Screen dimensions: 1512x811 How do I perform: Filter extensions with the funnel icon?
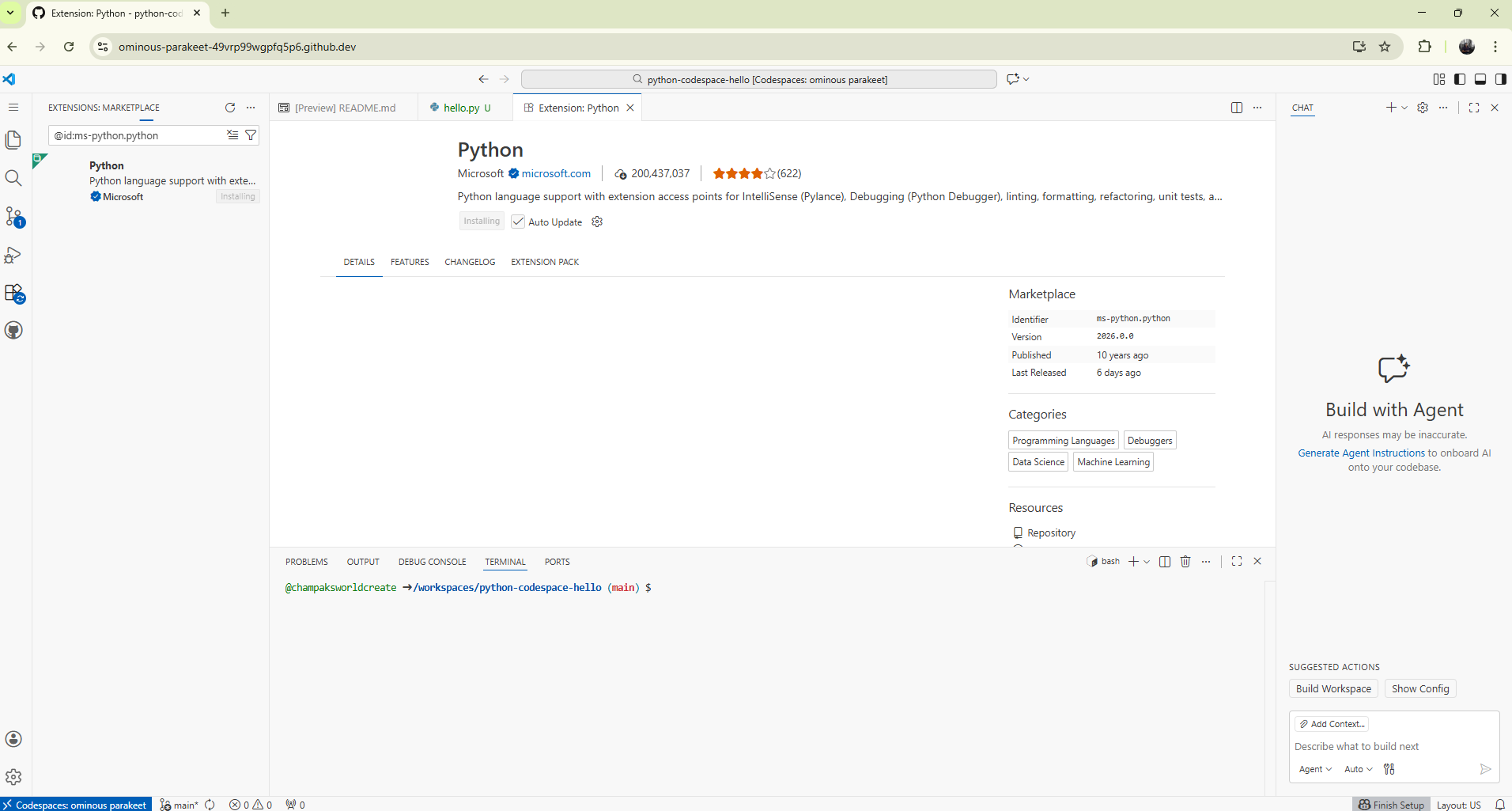251,135
